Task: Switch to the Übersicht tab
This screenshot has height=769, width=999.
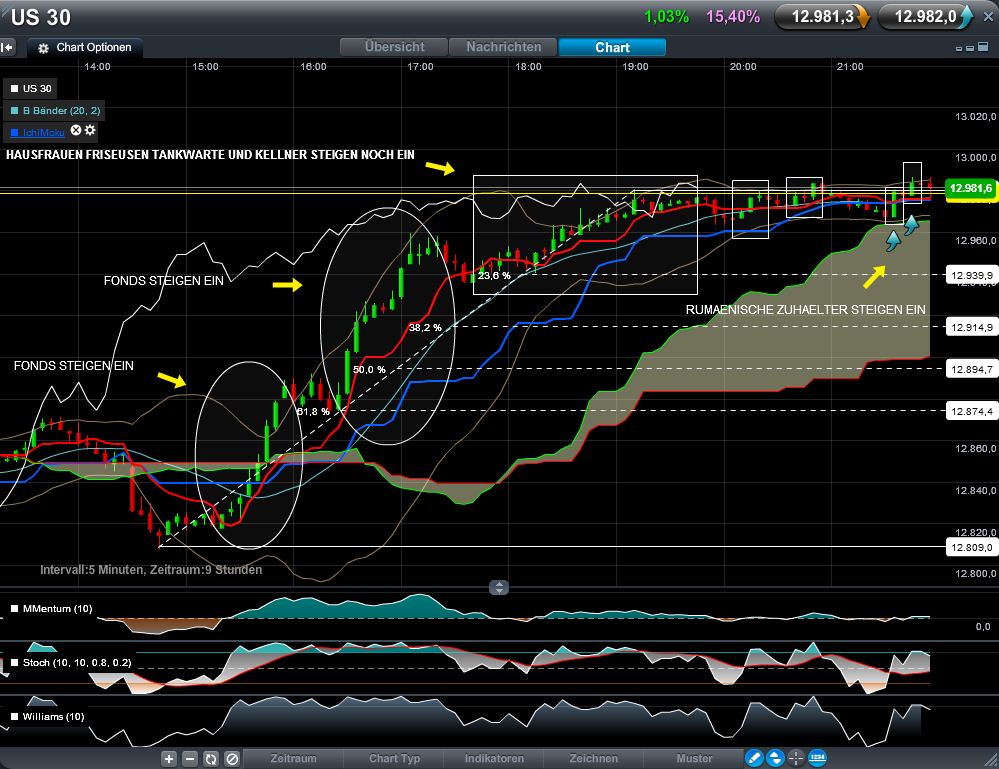Action: [394, 47]
